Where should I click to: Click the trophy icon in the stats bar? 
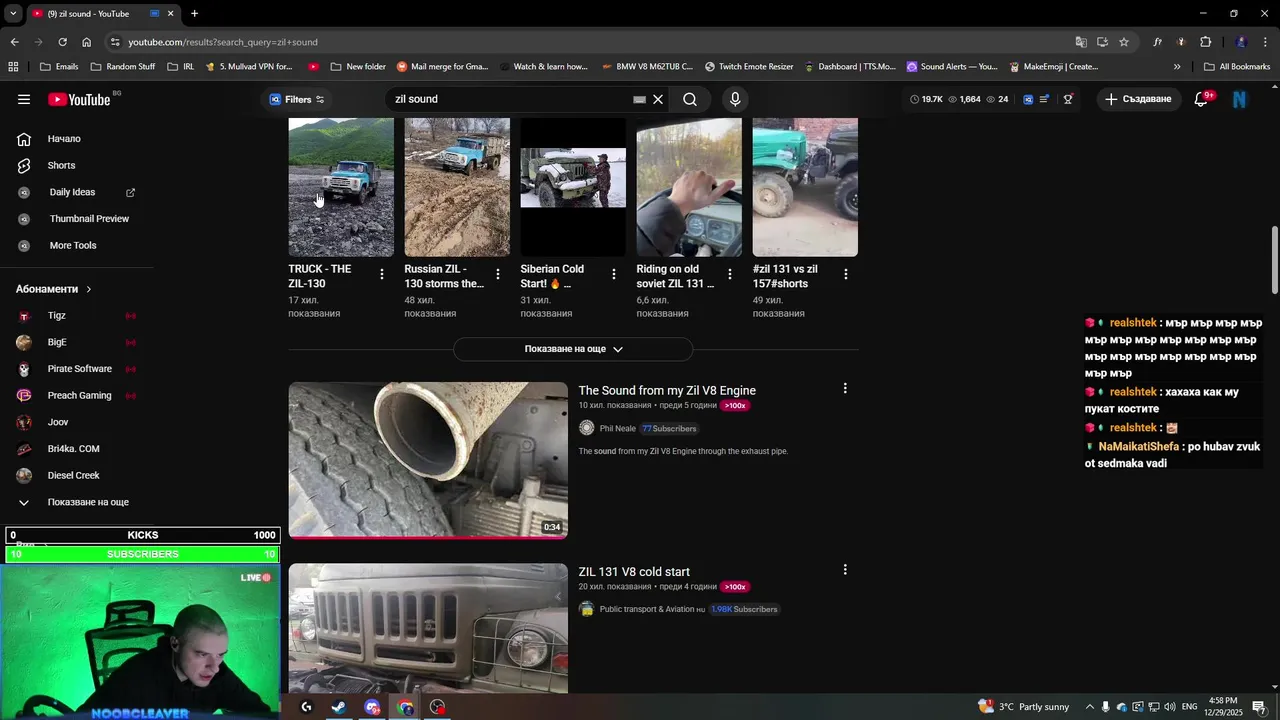click(1068, 99)
